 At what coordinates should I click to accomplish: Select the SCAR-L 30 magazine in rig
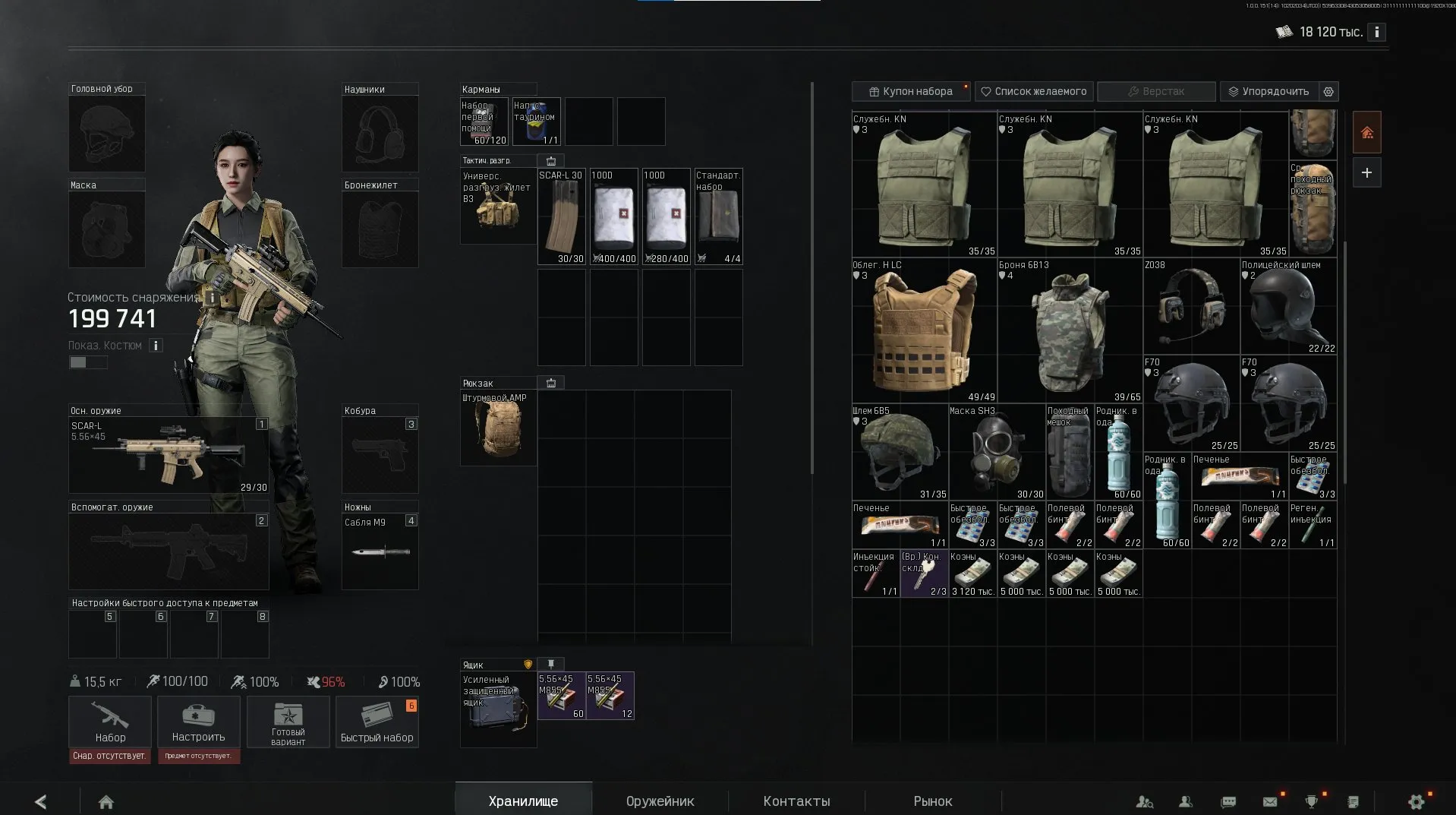click(562, 216)
